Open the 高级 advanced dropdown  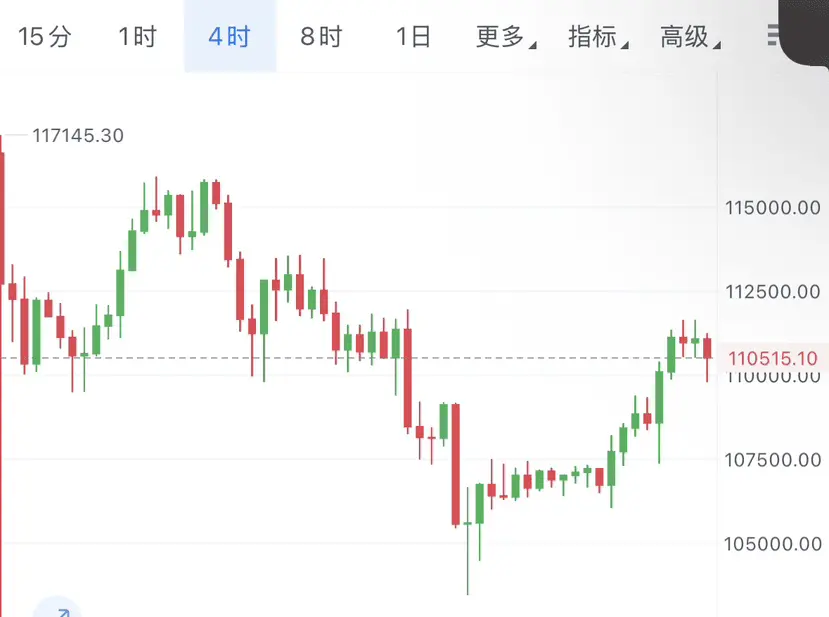(x=689, y=38)
